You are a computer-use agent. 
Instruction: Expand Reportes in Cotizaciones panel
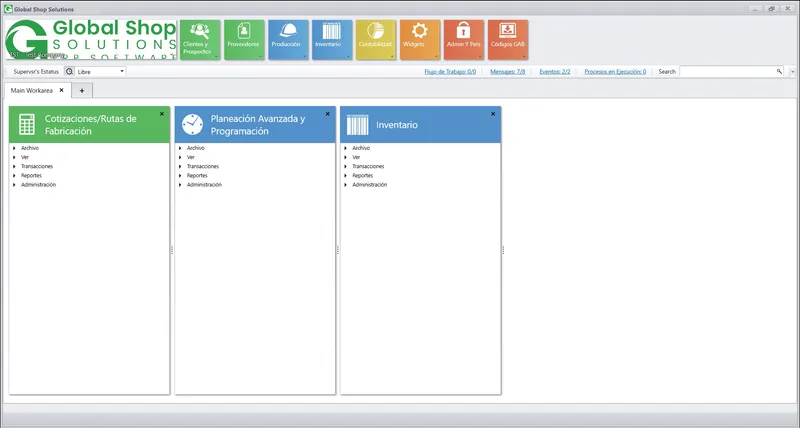(14, 175)
